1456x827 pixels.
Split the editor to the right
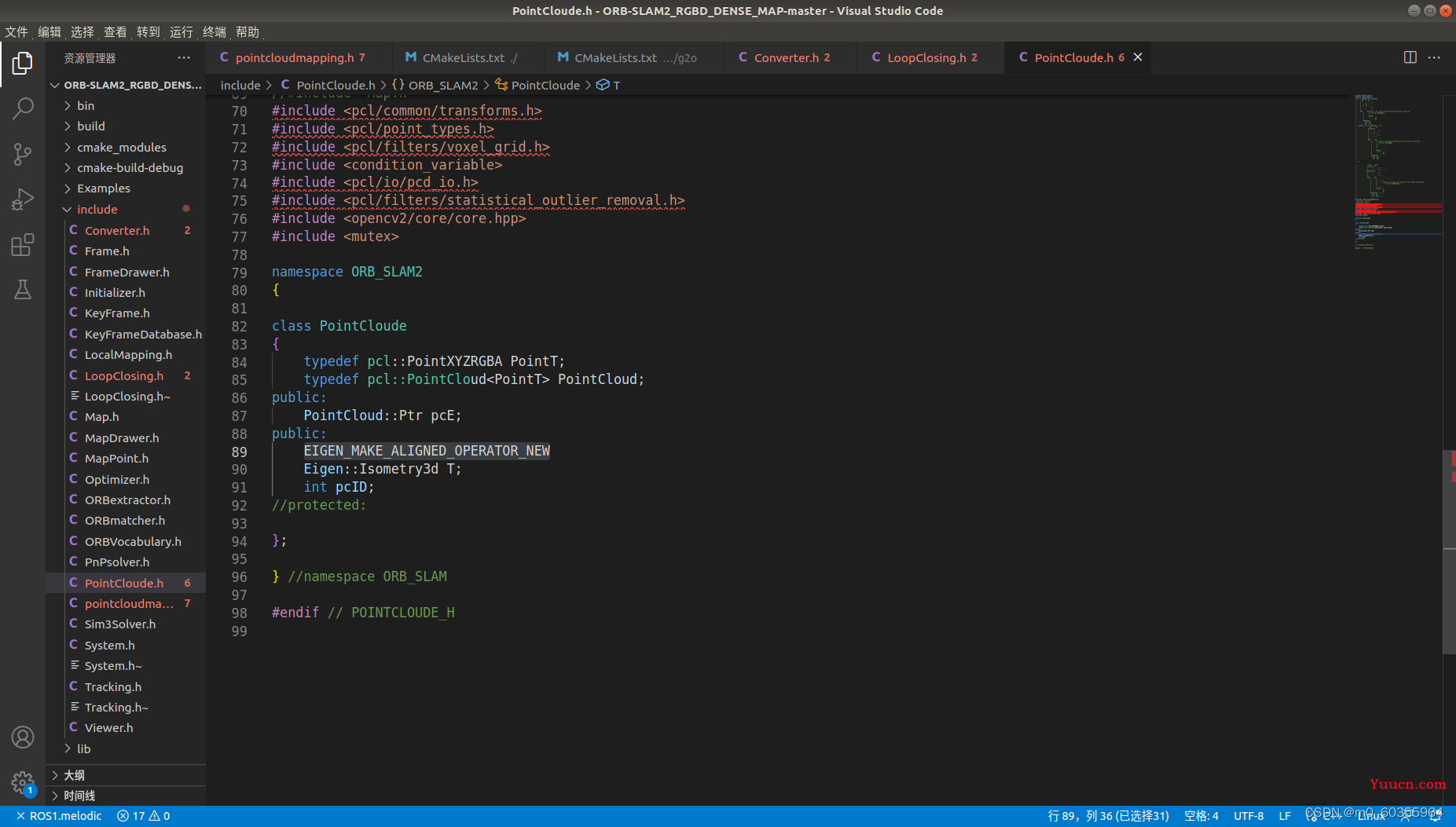(x=1410, y=57)
